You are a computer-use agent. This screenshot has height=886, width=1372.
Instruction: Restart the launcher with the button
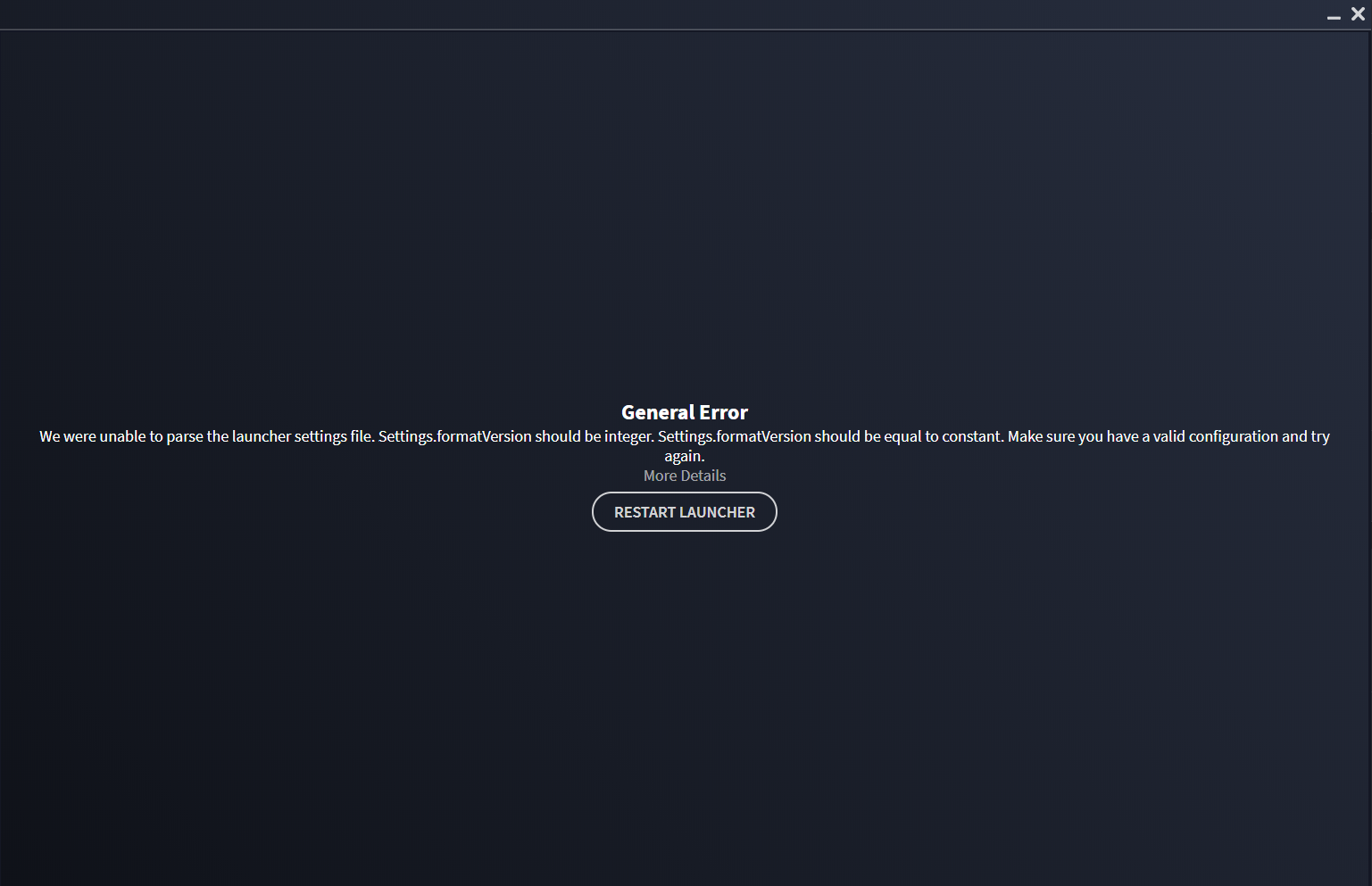685,512
